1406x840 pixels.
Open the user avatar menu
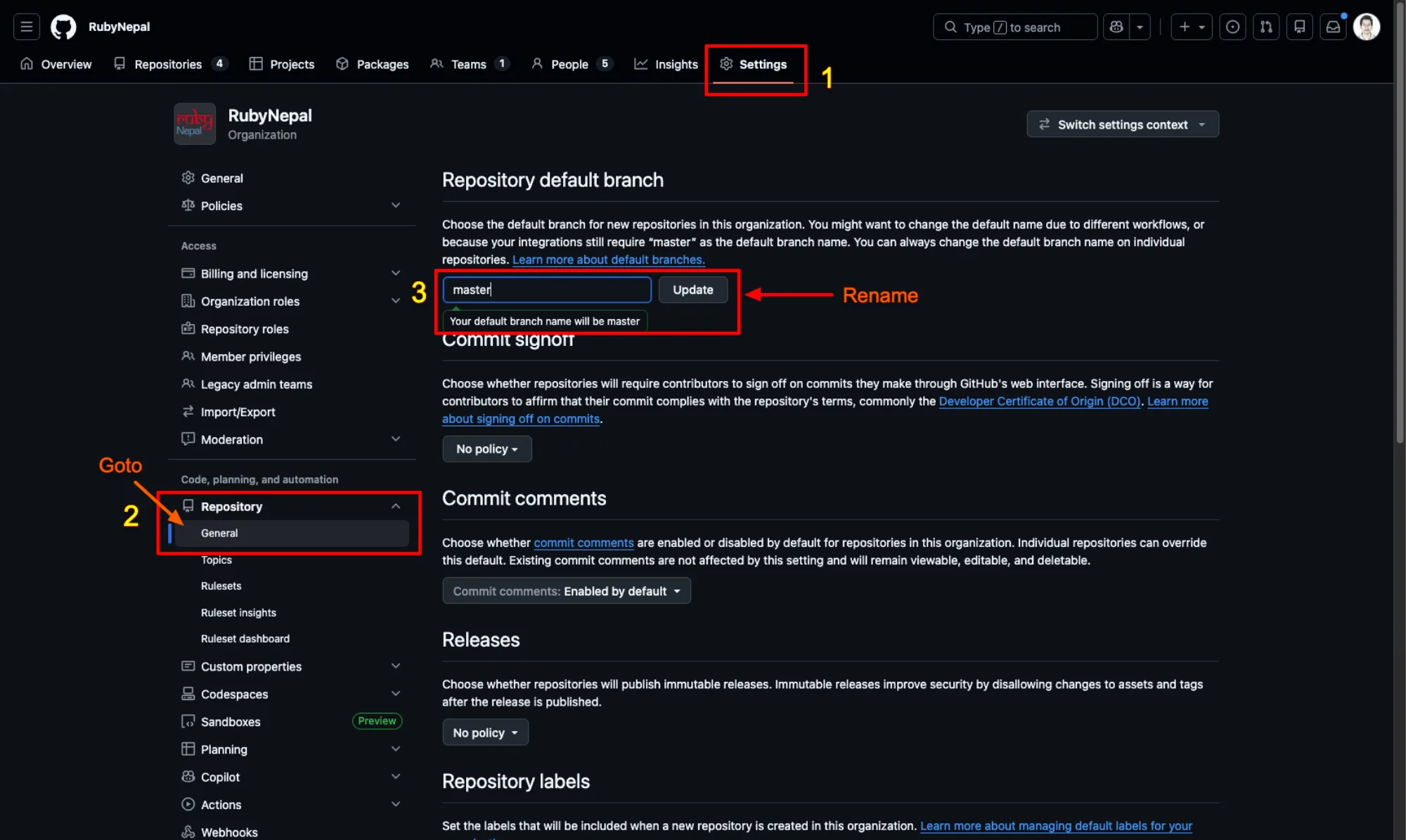(x=1366, y=27)
